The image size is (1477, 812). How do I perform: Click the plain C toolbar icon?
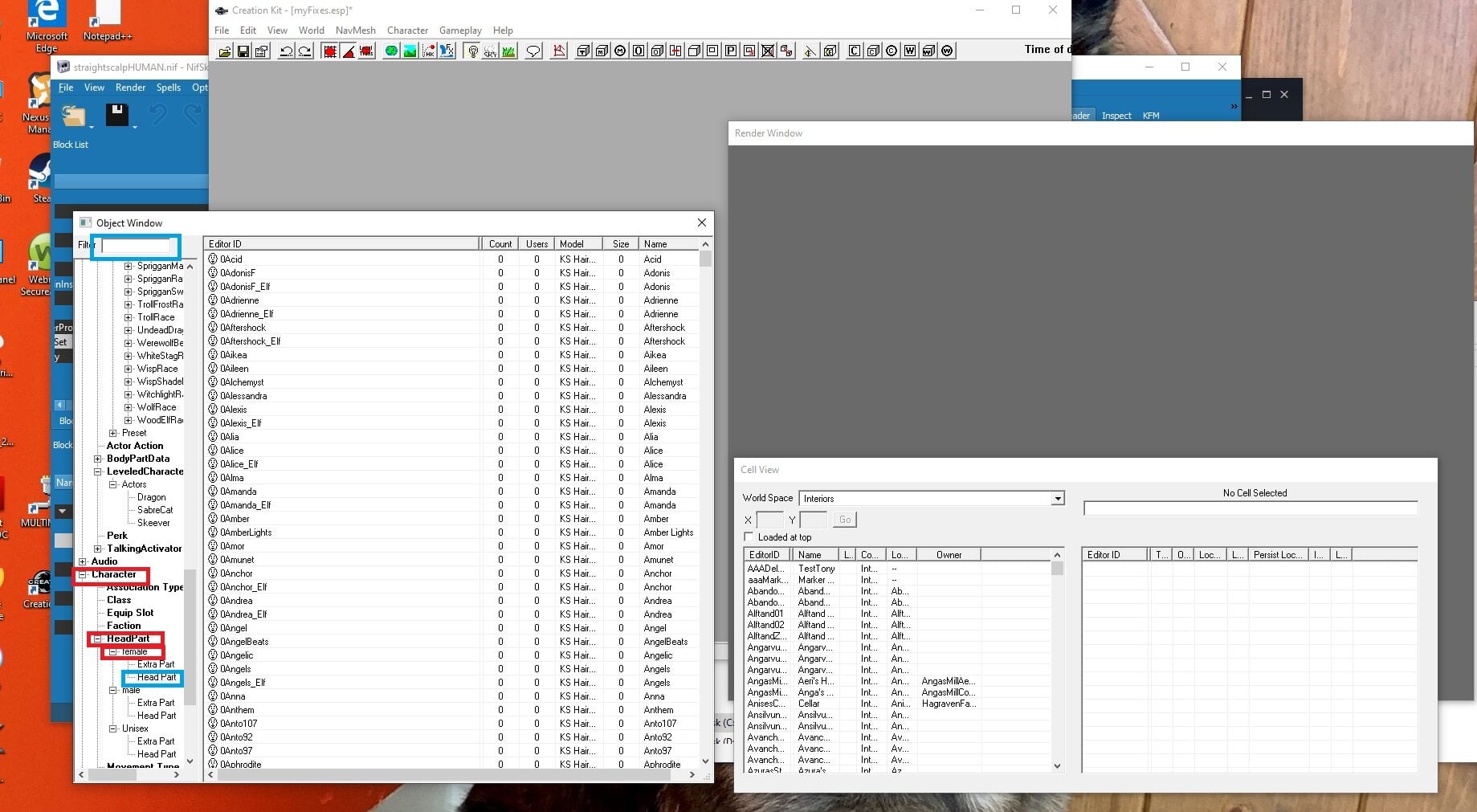coord(855,51)
